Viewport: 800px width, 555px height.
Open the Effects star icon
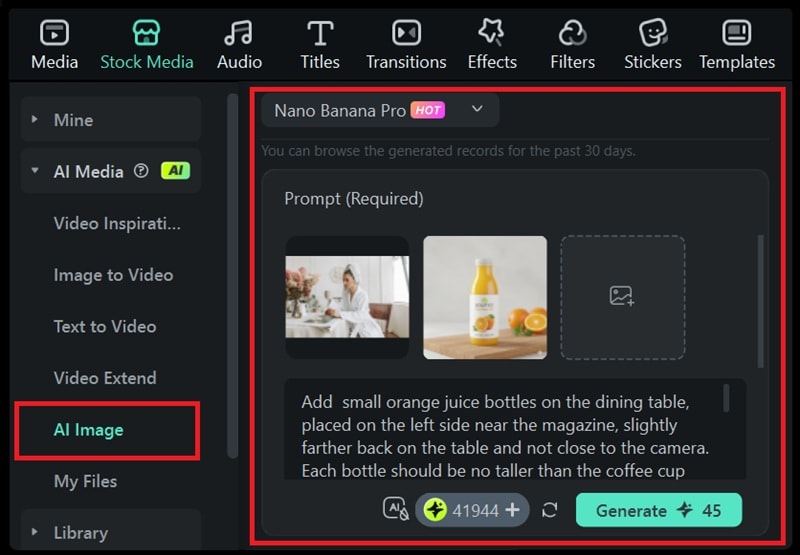(492, 33)
